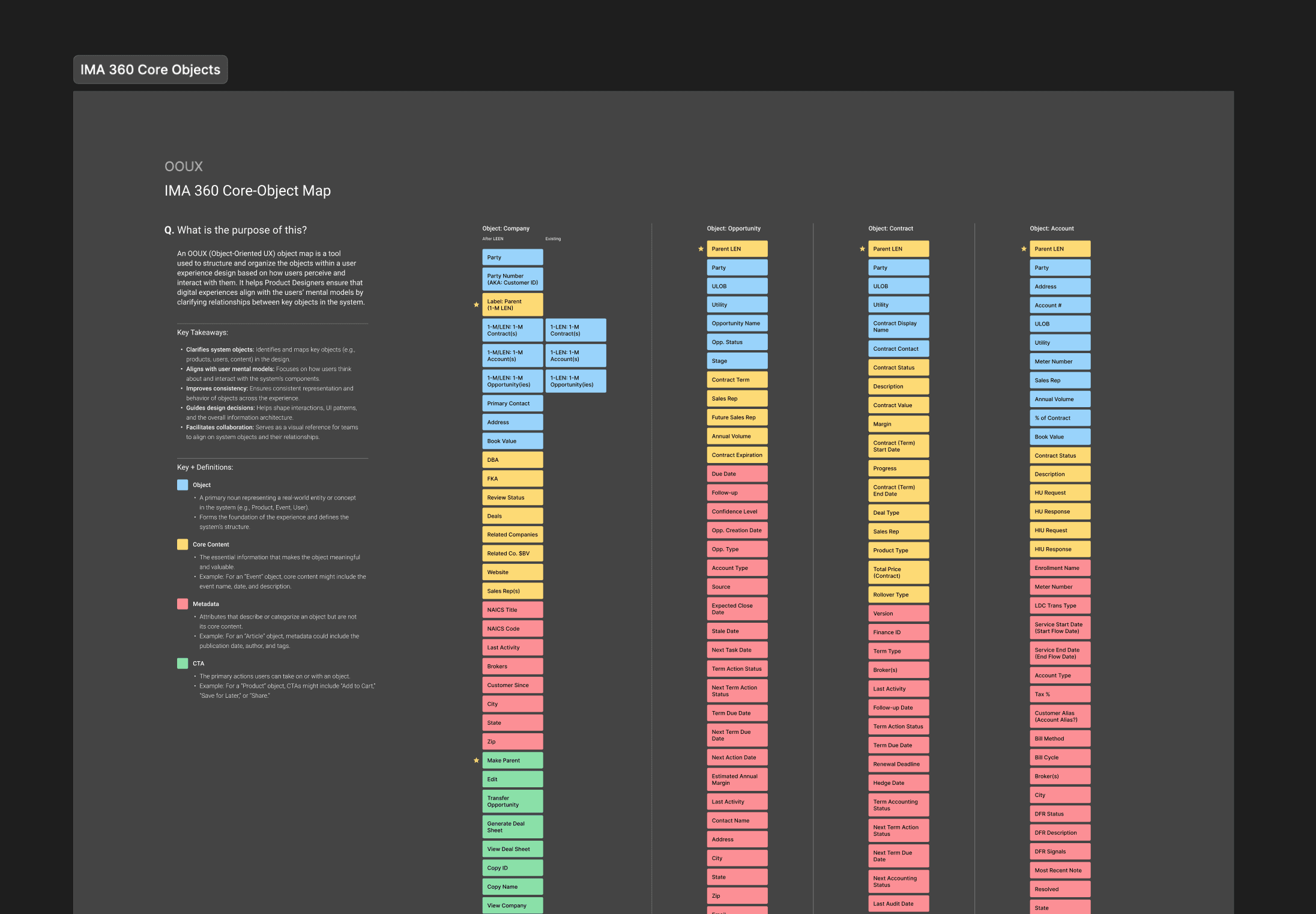This screenshot has width=1316, height=914.
Task: Click the yellow Core Content legend swatch
Action: click(183, 544)
